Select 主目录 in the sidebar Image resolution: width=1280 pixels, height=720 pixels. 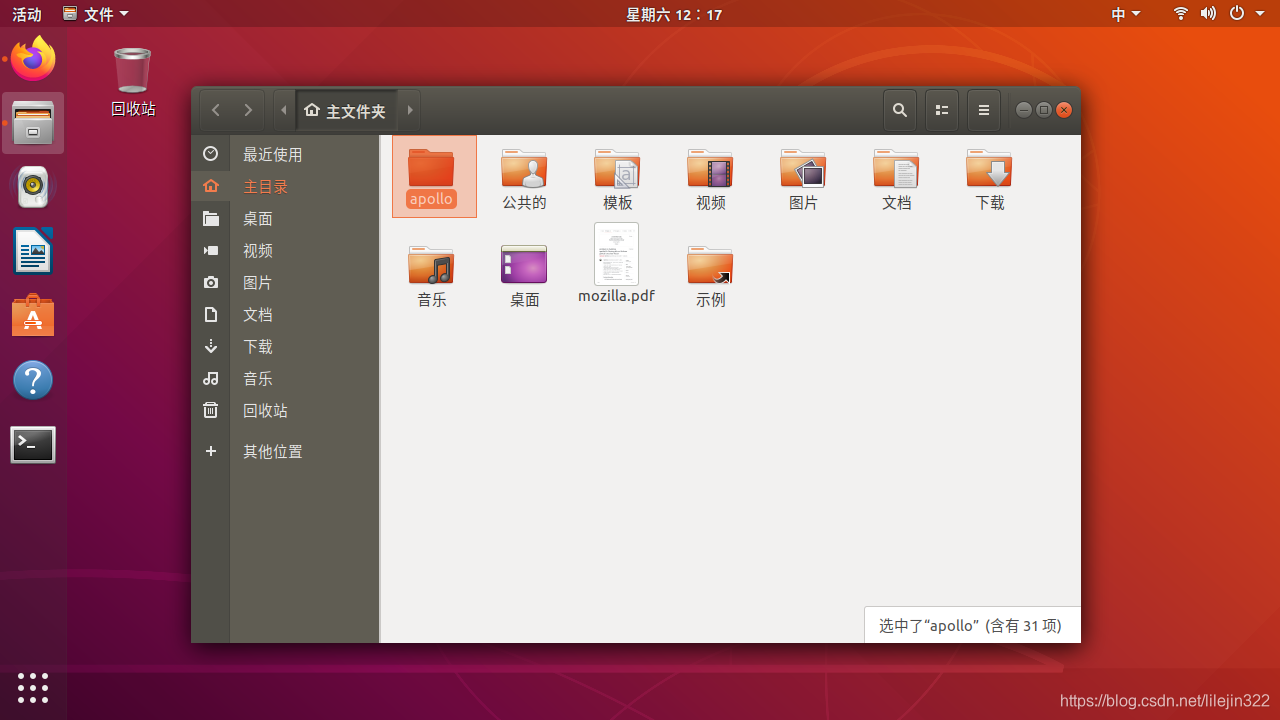coord(285,186)
